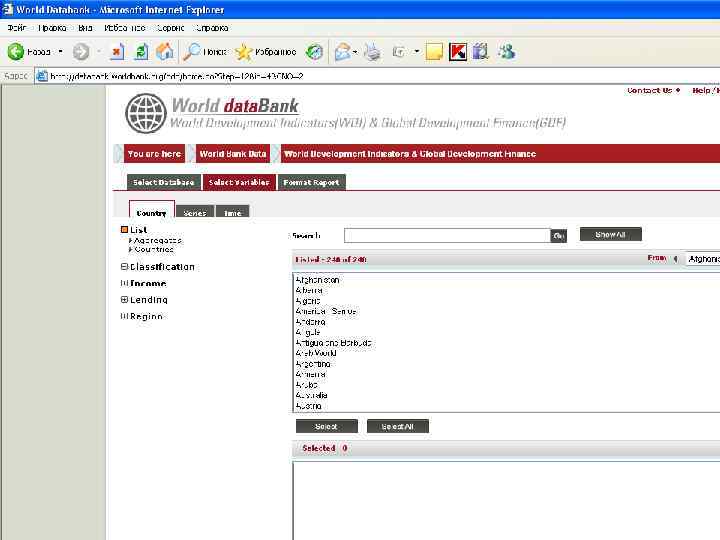
Task: Click the Home page icon
Action: pyautogui.click(x=165, y=51)
